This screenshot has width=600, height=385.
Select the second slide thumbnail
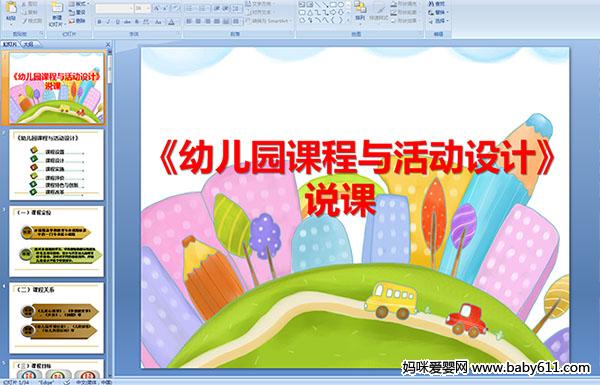pyautogui.click(x=57, y=165)
